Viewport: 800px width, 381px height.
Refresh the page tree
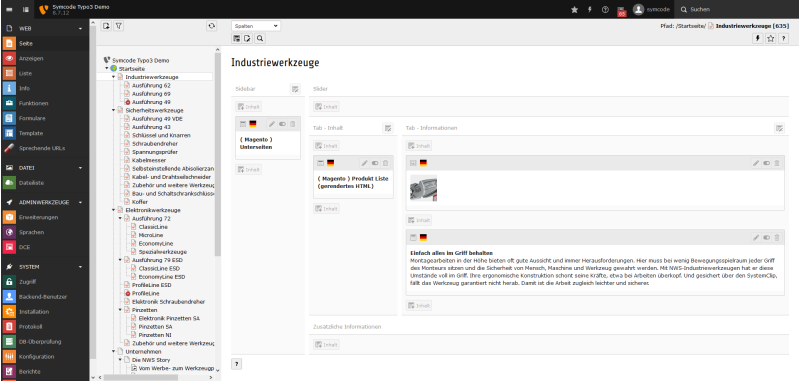click(212, 26)
